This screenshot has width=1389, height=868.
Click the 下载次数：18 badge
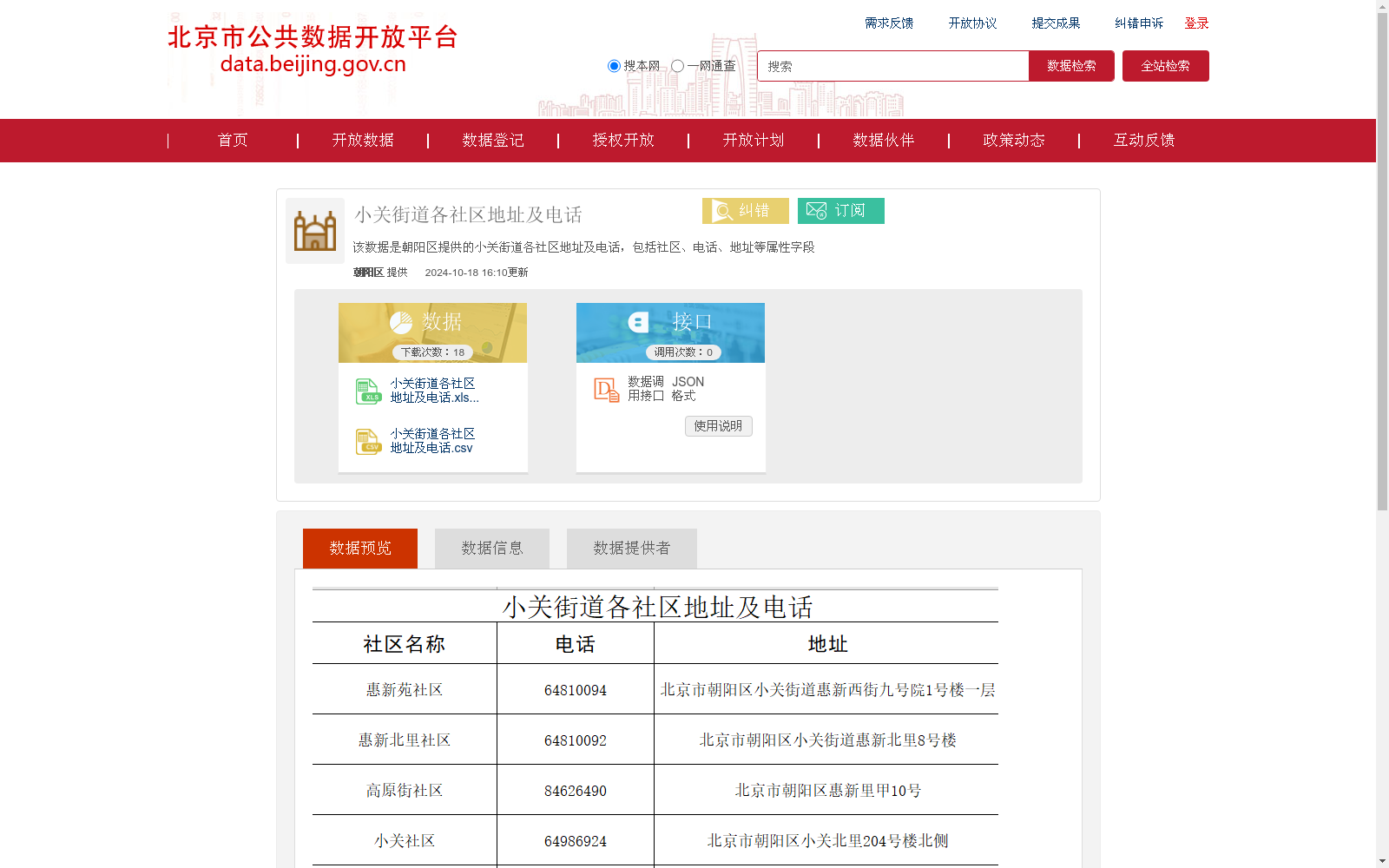[432, 352]
